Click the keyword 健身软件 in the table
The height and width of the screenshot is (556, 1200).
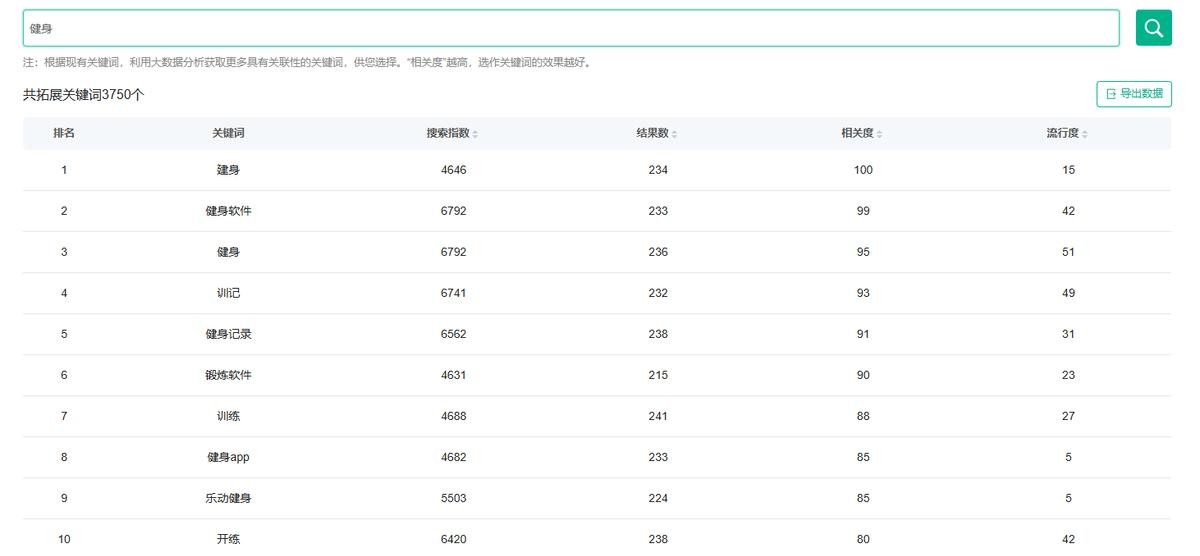pyautogui.click(x=228, y=211)
